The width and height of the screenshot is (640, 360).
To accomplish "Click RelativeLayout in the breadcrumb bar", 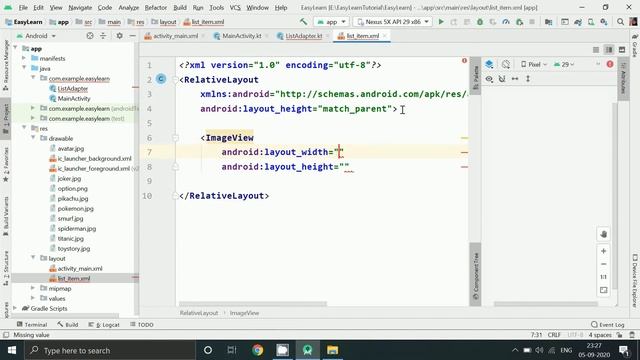I will [x=199, y=313].
